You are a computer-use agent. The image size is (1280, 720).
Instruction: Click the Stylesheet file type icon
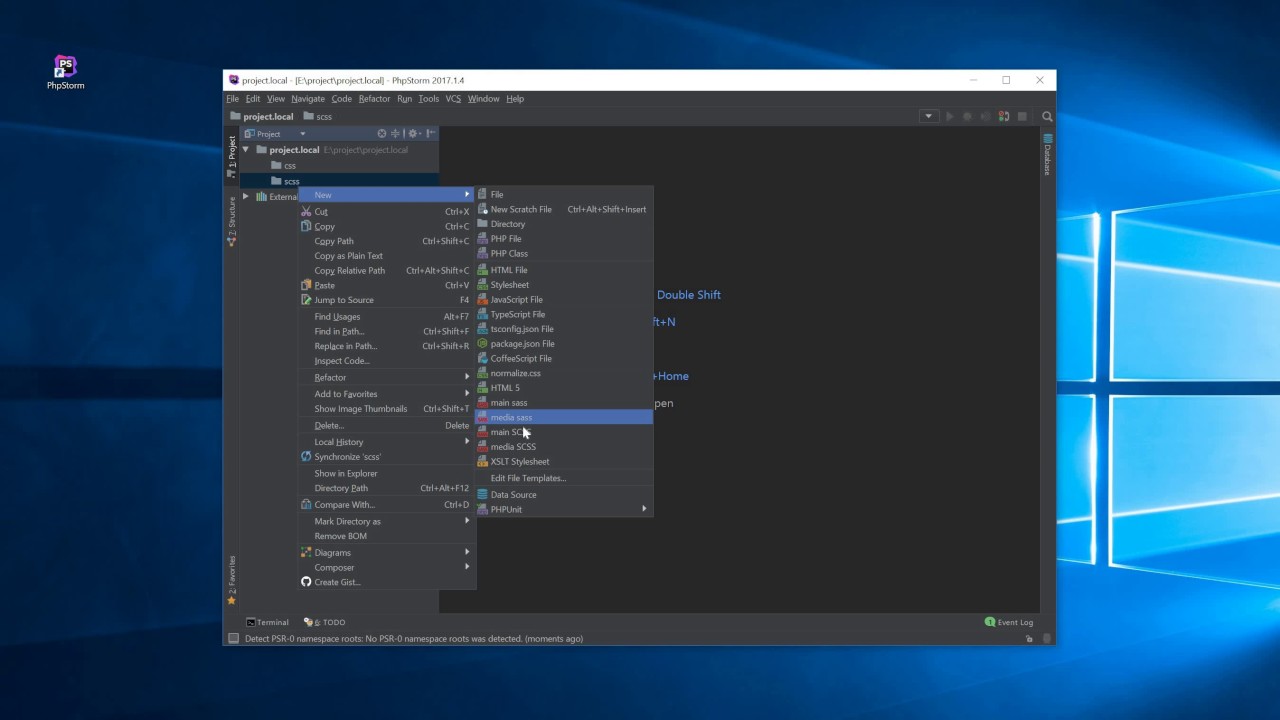coord(482,285)
